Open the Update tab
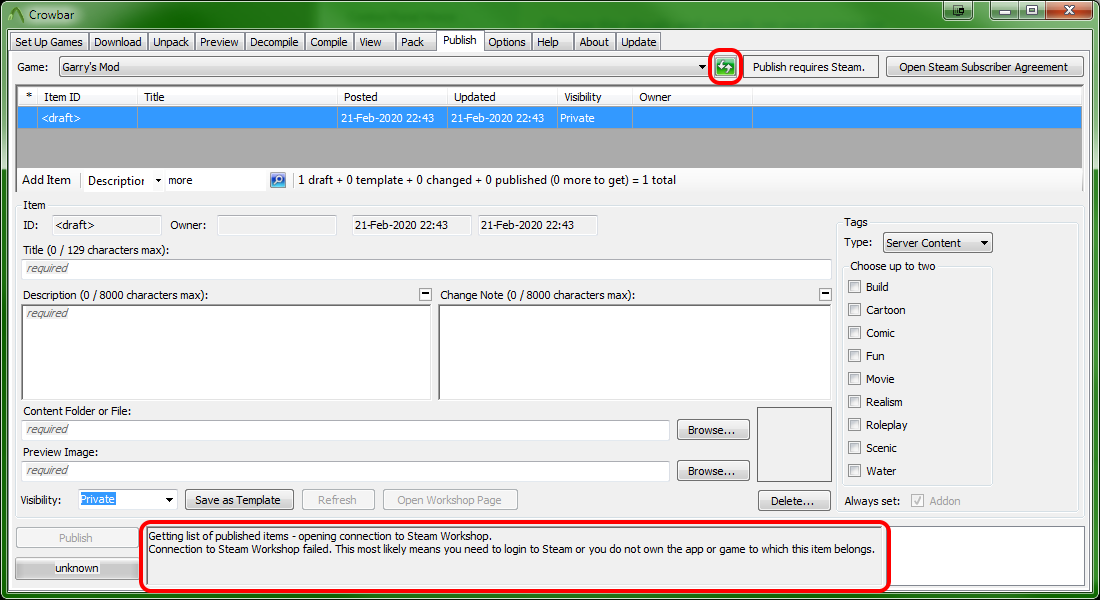Screen dimensions: 1100x600 (x=638, y=42)
